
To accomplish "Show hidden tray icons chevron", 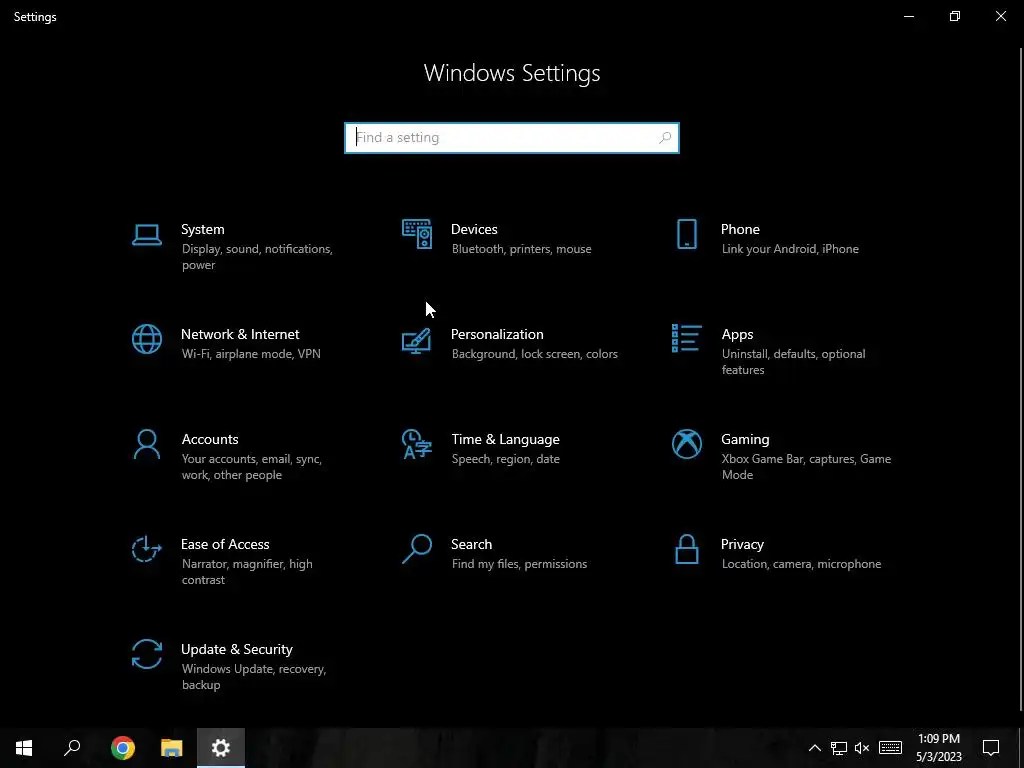I will click(814, 748).
